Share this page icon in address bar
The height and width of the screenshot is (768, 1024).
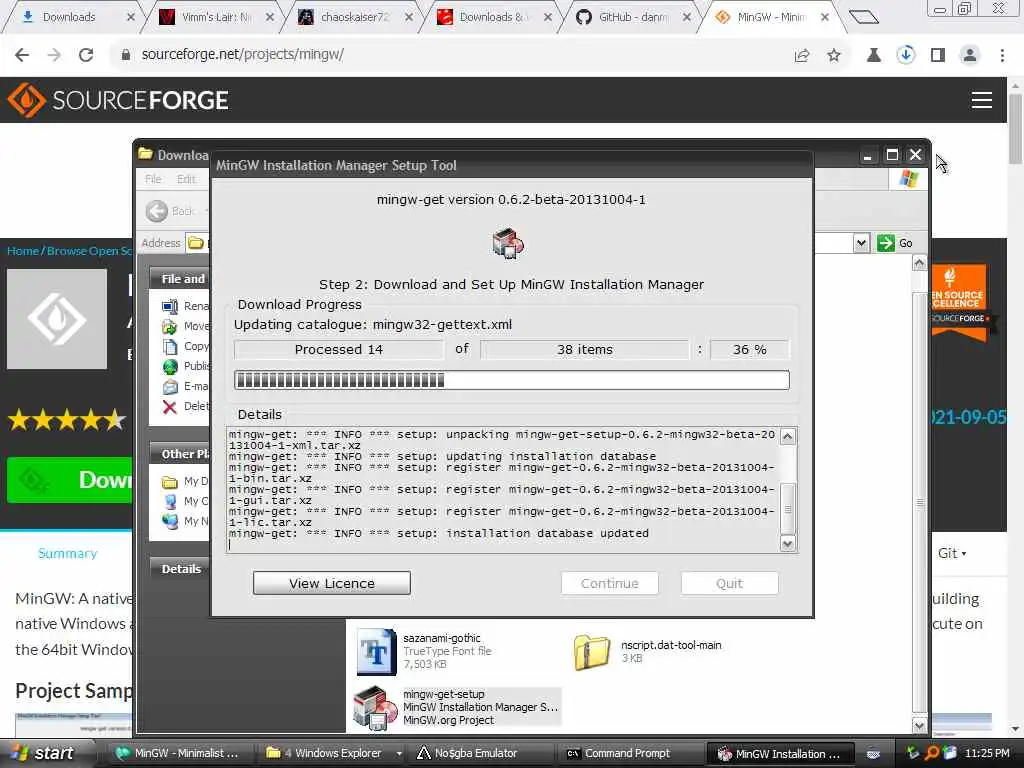click(802, 56)
